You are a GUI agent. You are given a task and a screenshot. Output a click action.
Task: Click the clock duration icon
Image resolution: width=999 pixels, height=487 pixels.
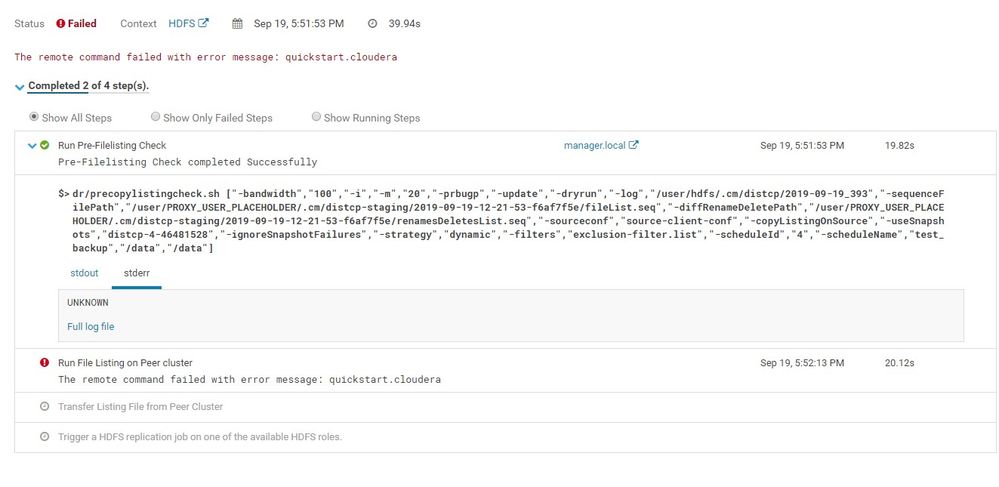point(373,24)
